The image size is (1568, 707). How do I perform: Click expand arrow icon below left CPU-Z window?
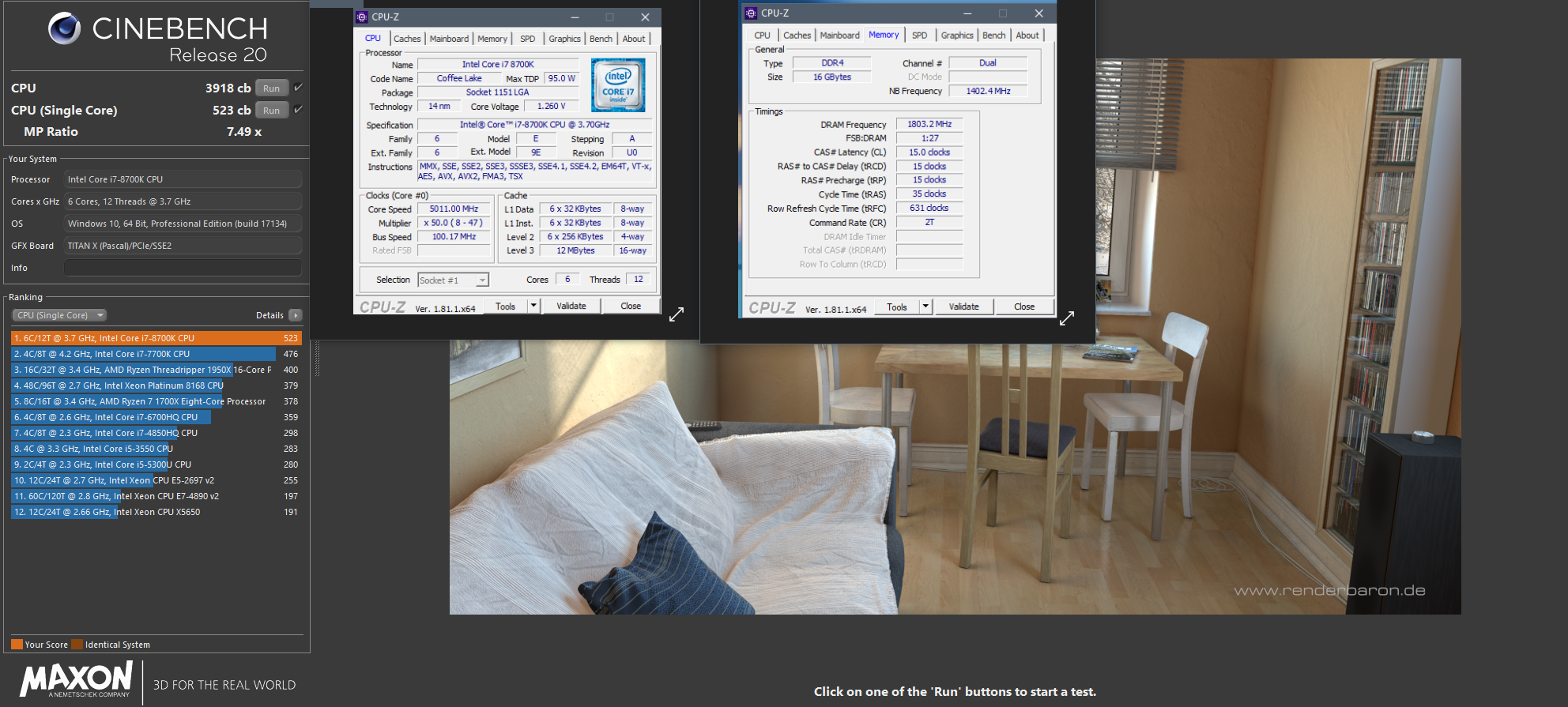tap(677, 314)
